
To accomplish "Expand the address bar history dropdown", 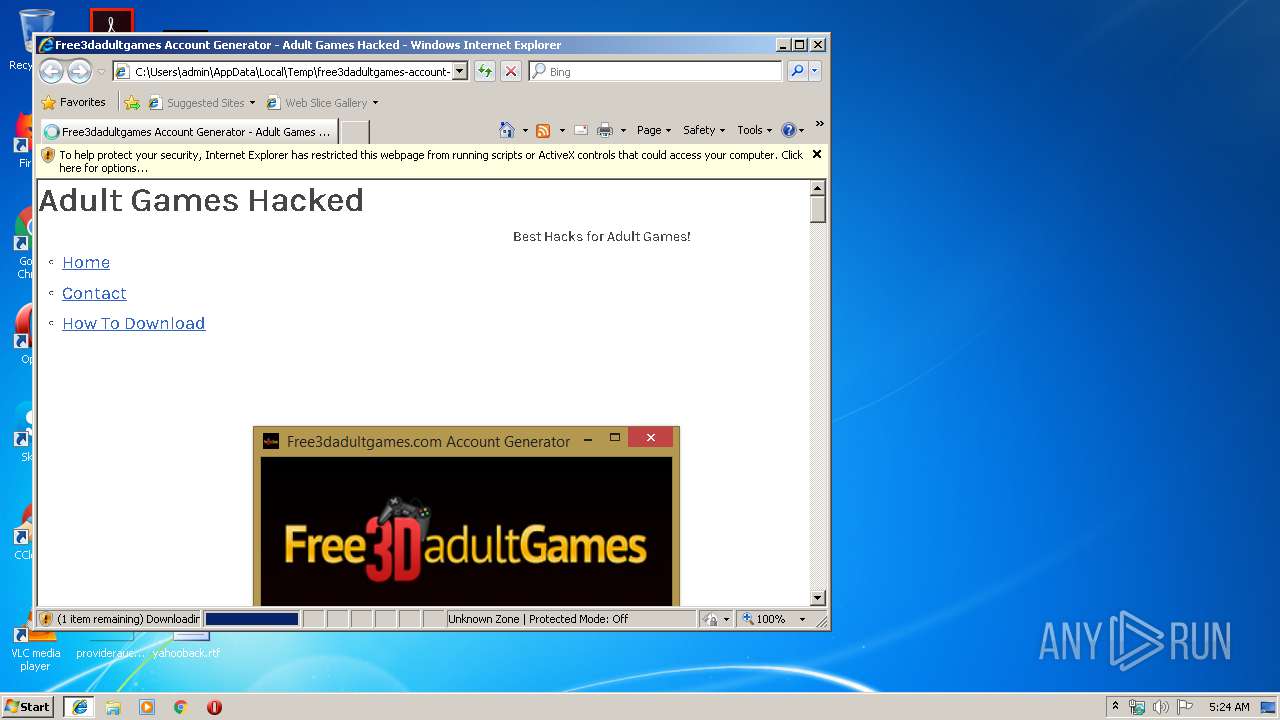I will [460, 72].
